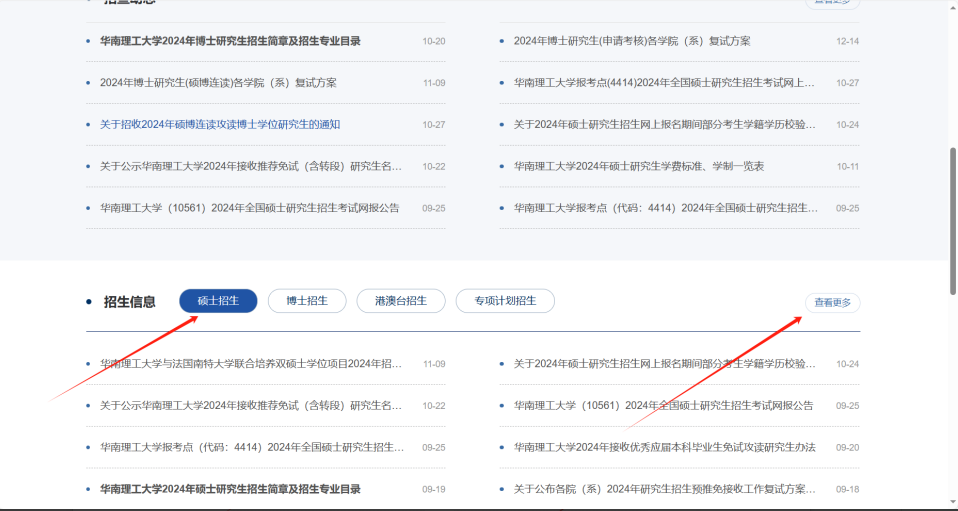
Task: Click the date 12-14 beside 申请考核复试方案
Action: pyautogui.click(x=847, y=41)
